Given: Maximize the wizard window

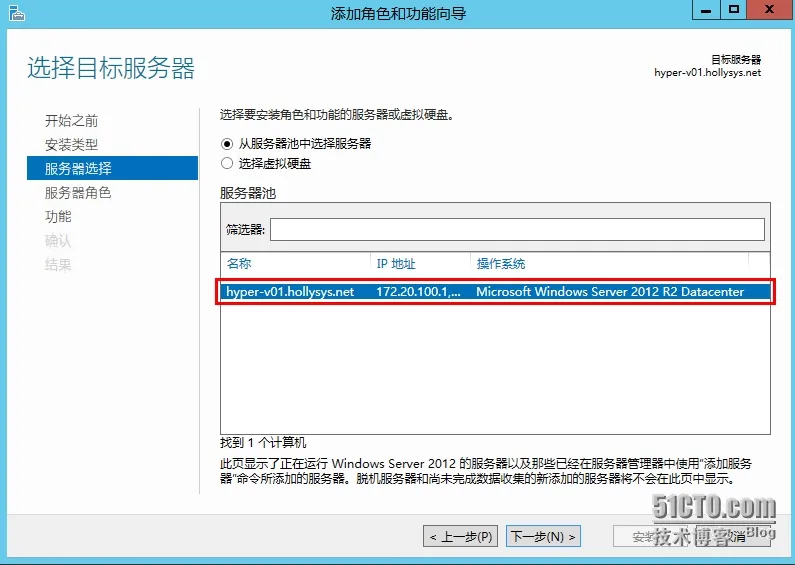Looking at the screenshot, I should point(734,10).
